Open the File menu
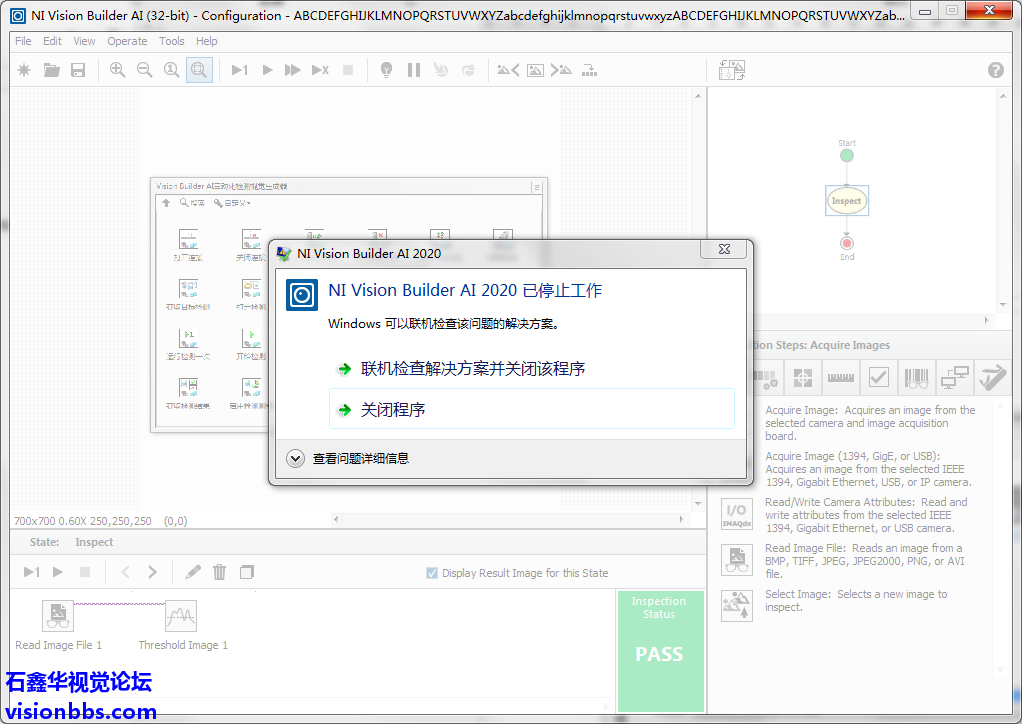 pos(23,41)
